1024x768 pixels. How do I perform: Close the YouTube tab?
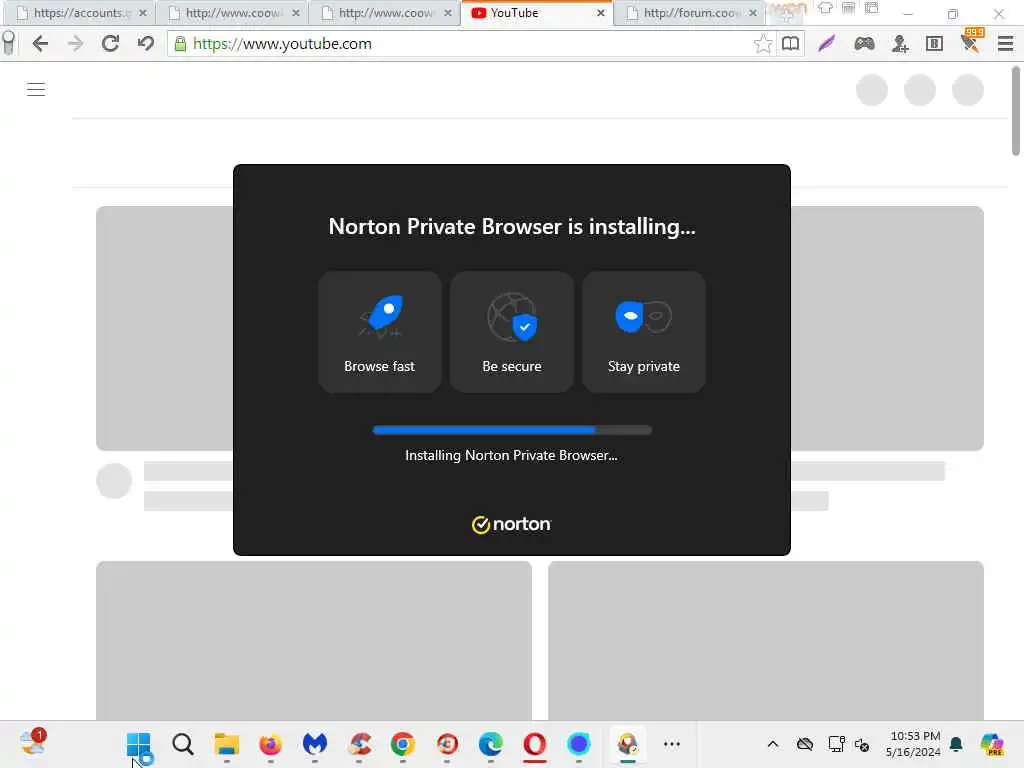point(601,13)
